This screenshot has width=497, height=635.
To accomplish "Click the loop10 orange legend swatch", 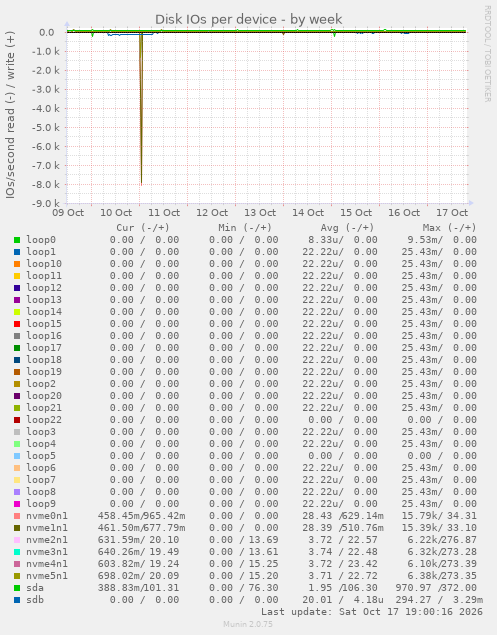I will pos(17,264).
